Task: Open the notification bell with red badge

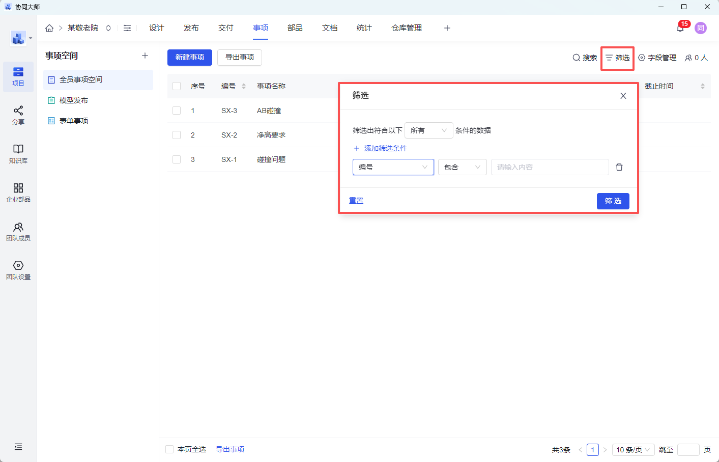Action: click(x=680, y=28)
